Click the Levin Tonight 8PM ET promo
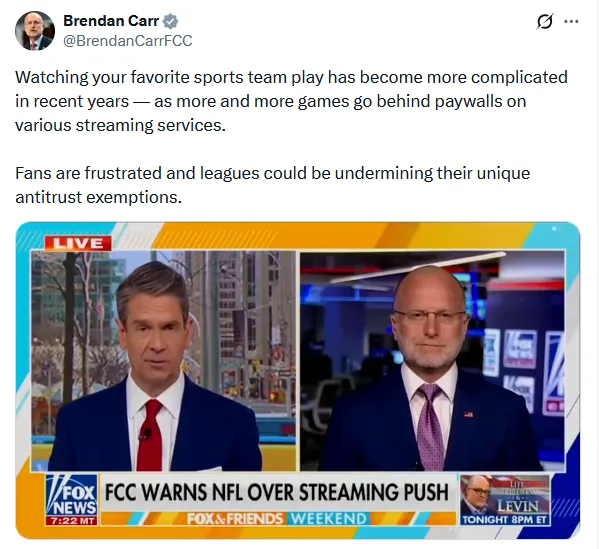This screenshot has height=549, width=599. coord(505,500)
